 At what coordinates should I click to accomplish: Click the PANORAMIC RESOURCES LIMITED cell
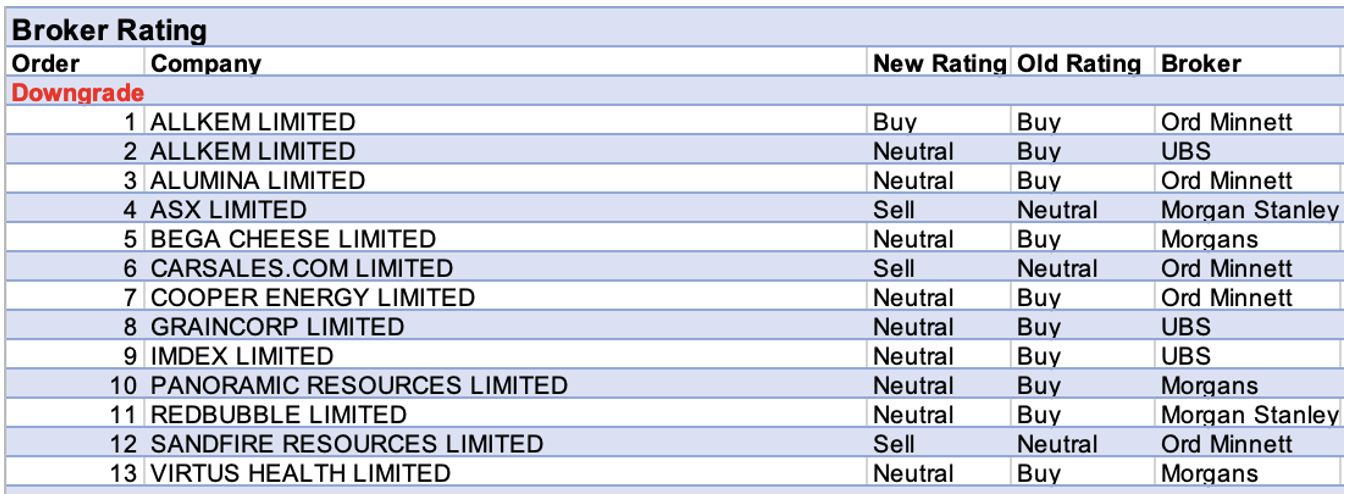tap(359, 386)
